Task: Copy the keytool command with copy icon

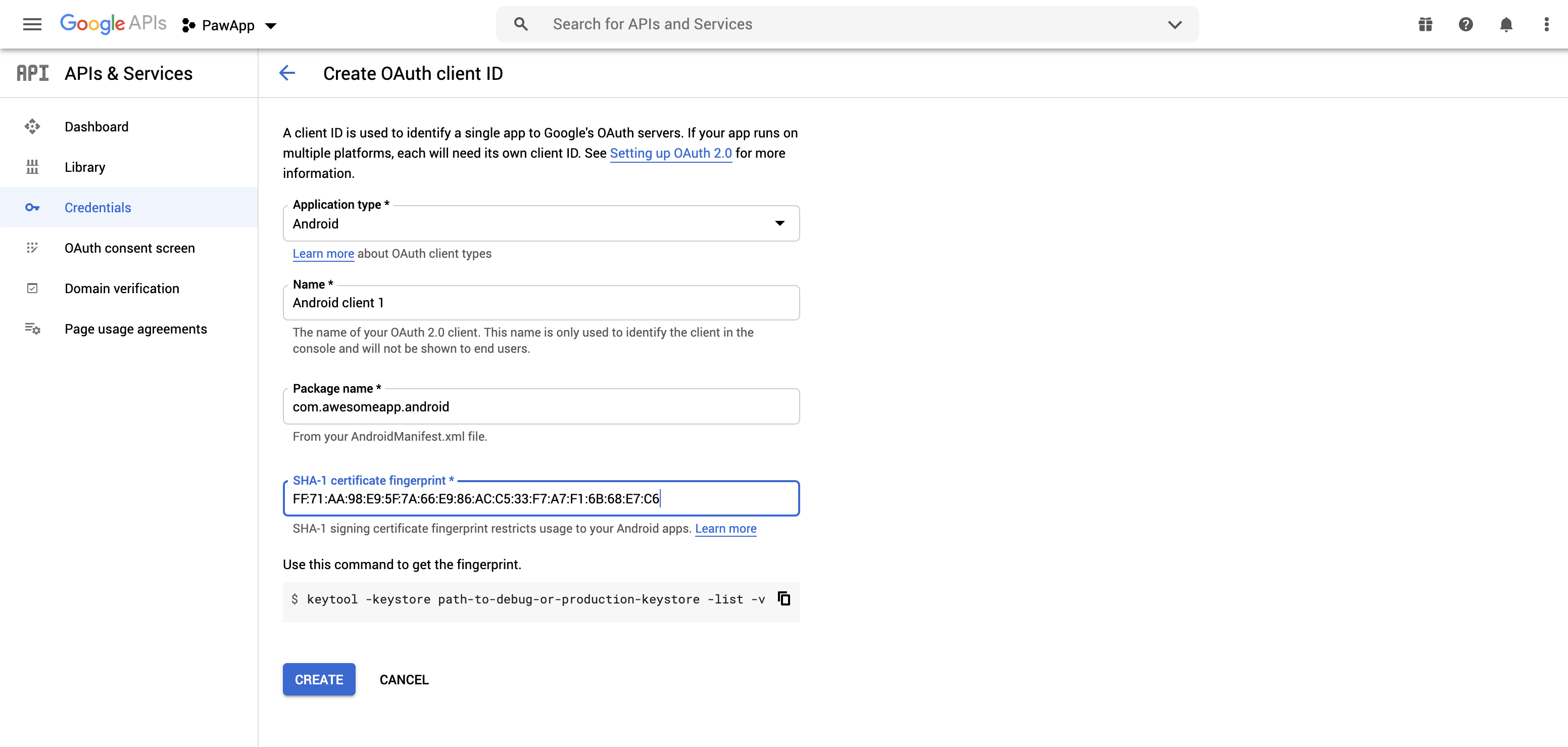Action: [x=784, y=598]
